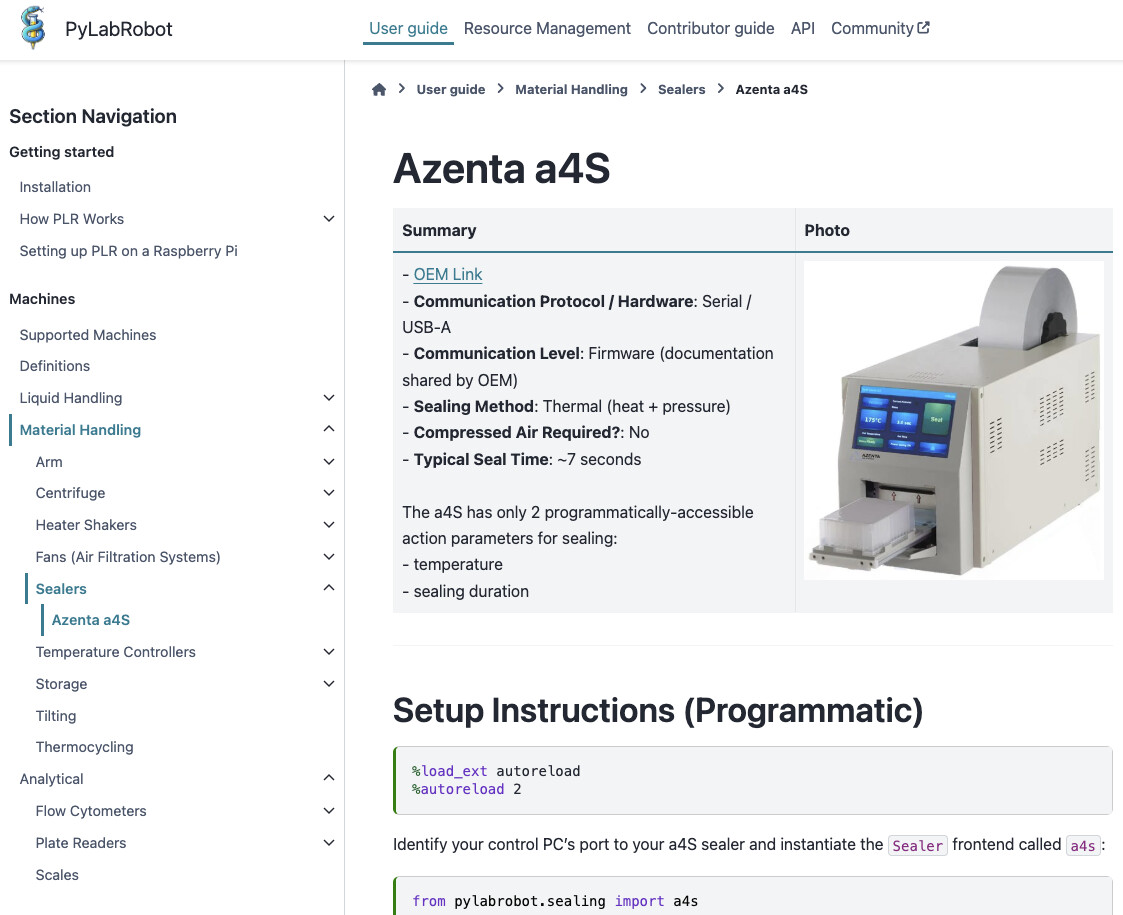
Task: Collapse the Analytical section chevron
Action: point(329,779)
